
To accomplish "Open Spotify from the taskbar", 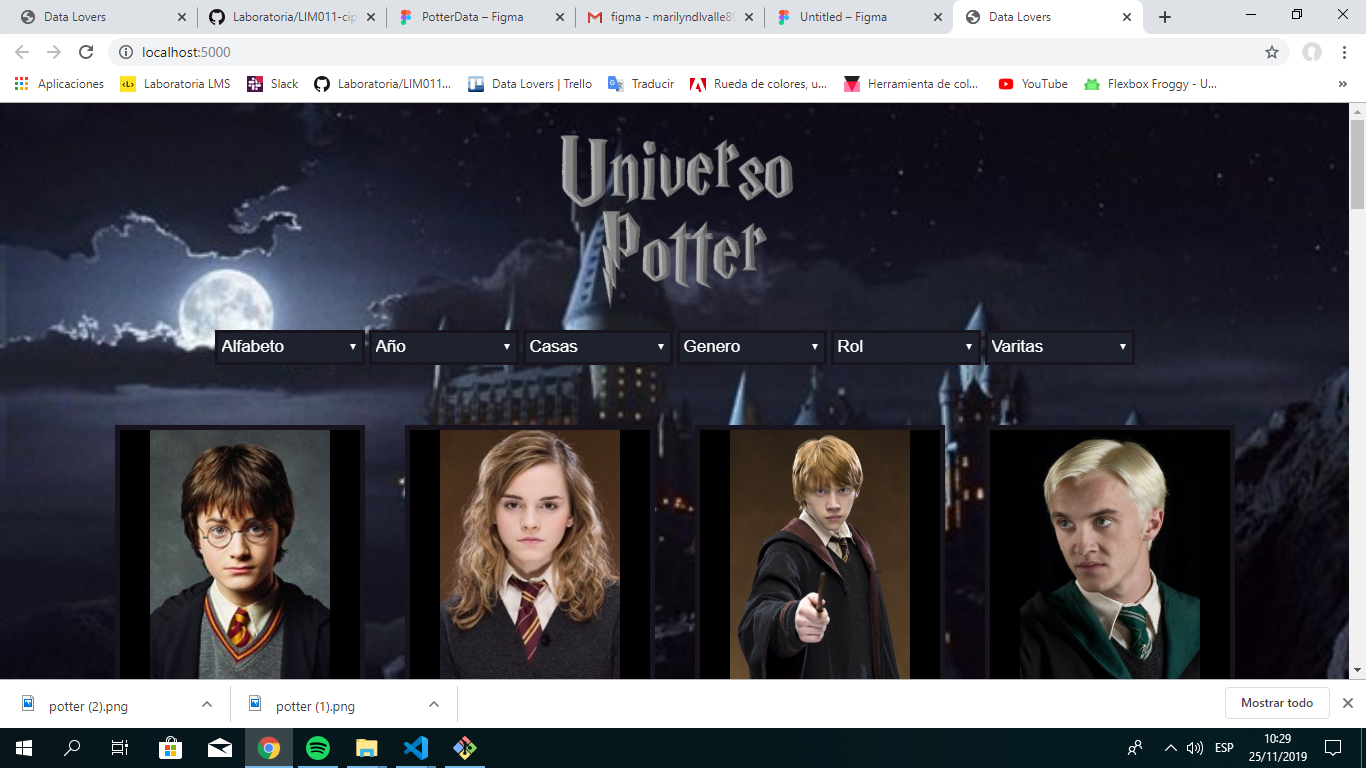I will pos(318,748).
